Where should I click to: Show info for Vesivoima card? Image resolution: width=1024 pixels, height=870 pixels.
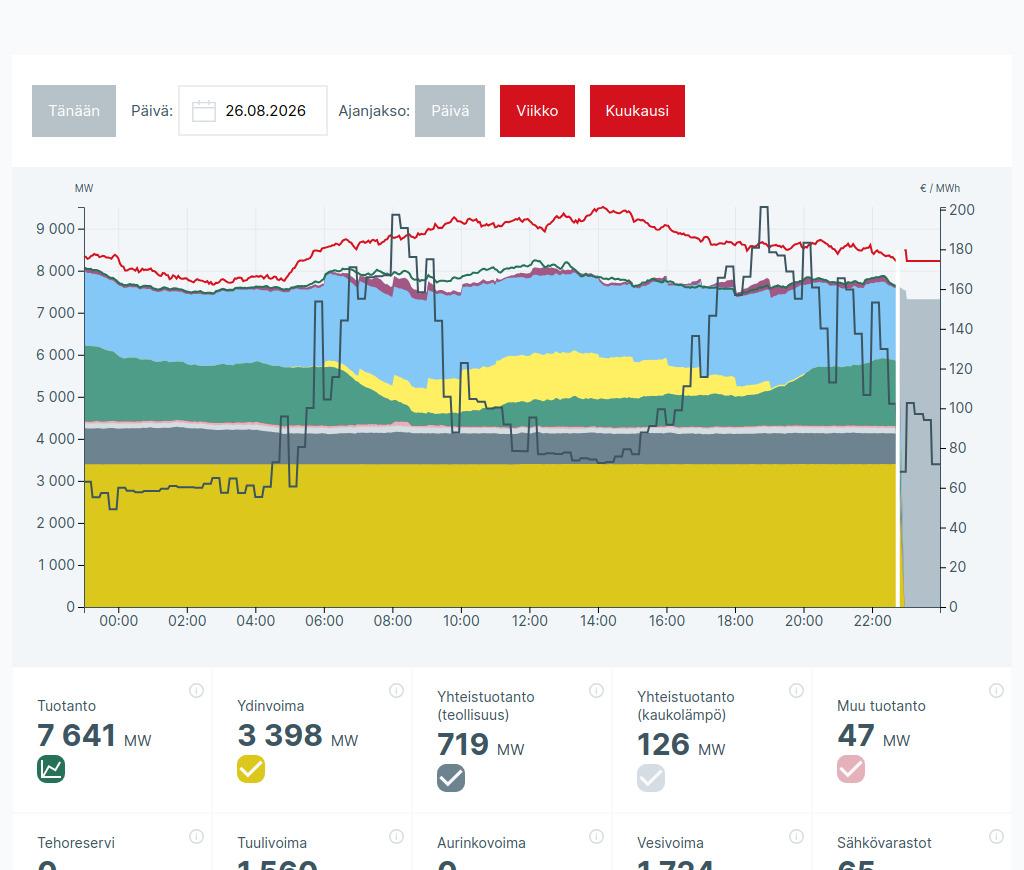click(795, 837)
